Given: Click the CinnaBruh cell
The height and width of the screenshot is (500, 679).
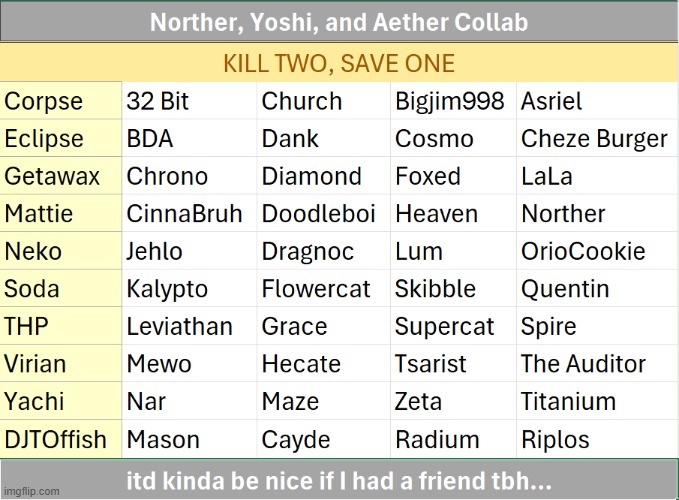Looking at the screenshot, I should pyautogui.click(x=189, y=213).
